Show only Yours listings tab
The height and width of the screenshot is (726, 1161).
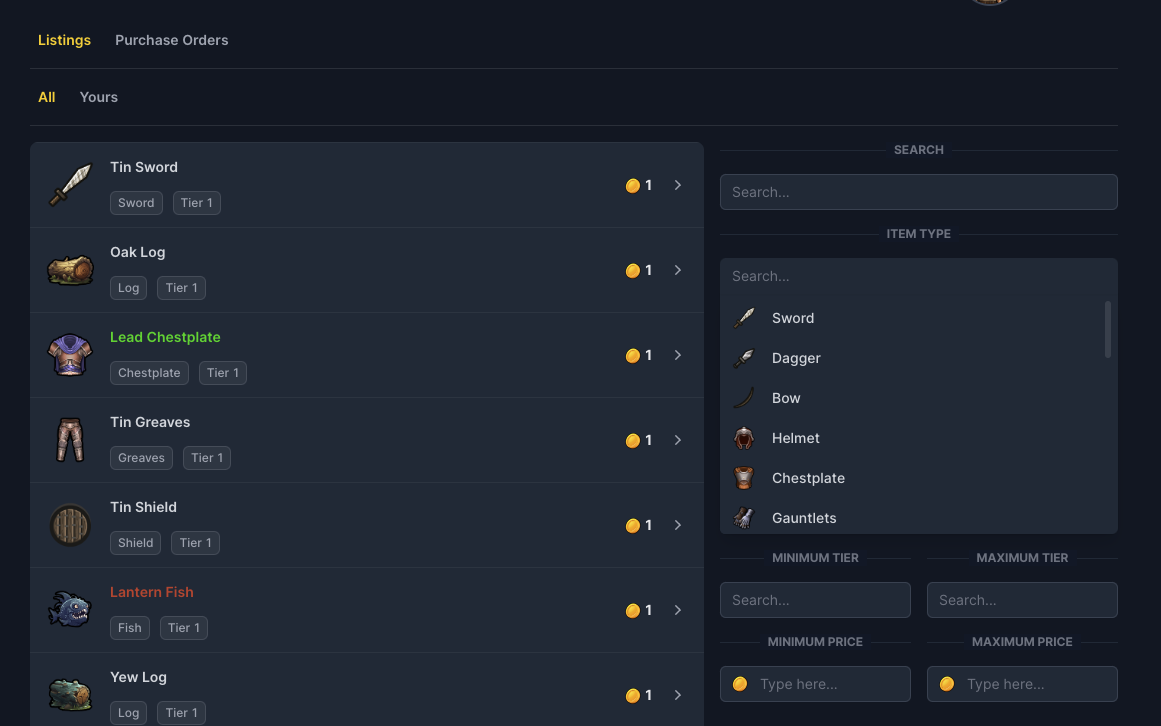click(98, 97)
